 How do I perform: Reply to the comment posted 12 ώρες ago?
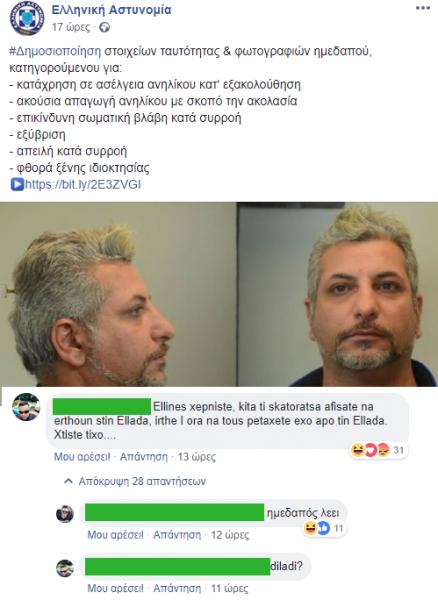coord(177,535)
